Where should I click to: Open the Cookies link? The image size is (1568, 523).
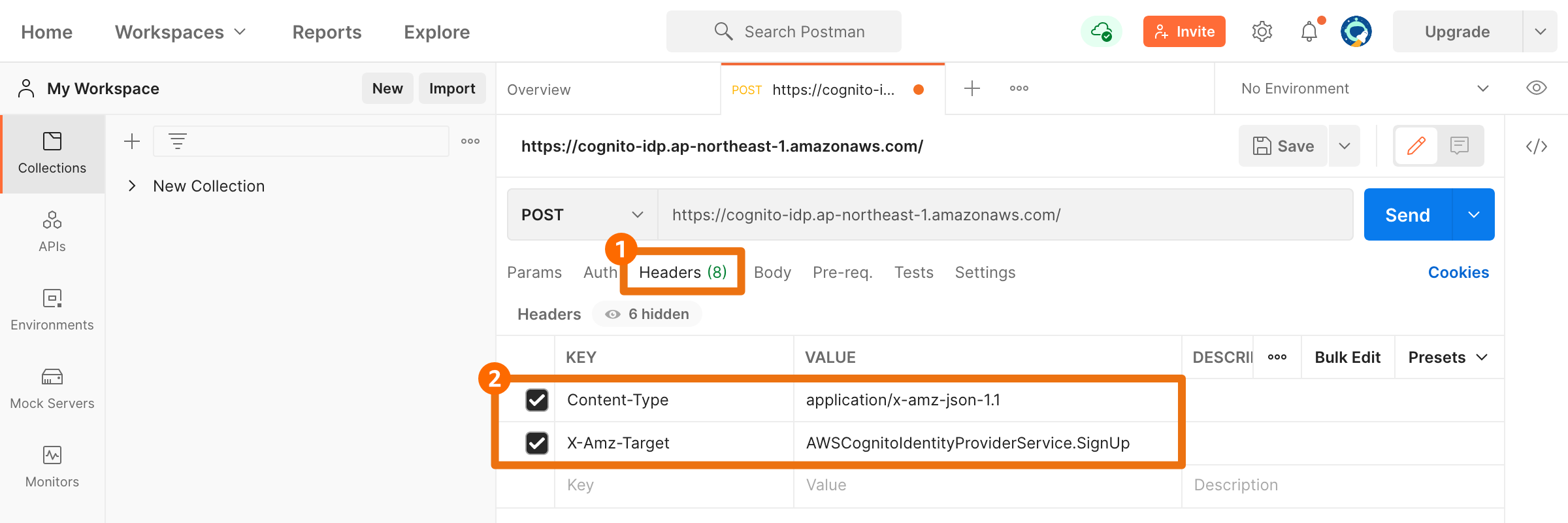pyautogui.click(x=1458, y=272)
